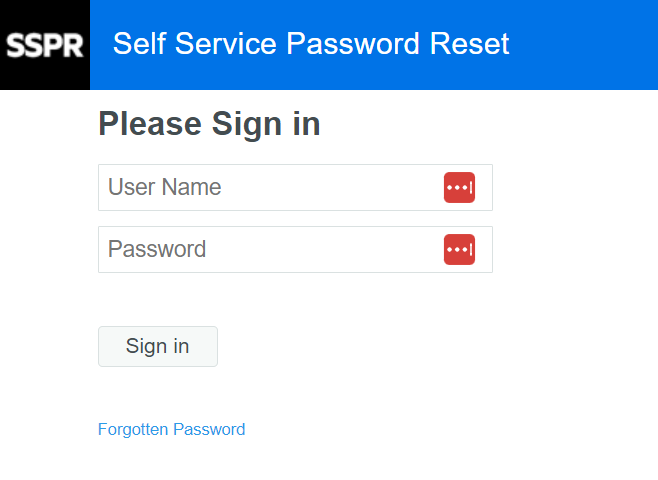Image resolution: width=658 pixels, height=480 pixels.
Task: Click the Sign in button
Action: point(158,347)
